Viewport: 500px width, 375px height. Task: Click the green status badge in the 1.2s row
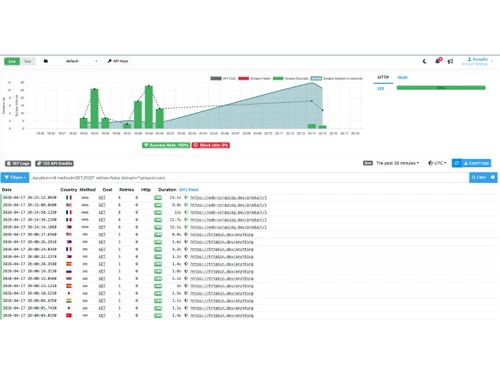[158, 249]
